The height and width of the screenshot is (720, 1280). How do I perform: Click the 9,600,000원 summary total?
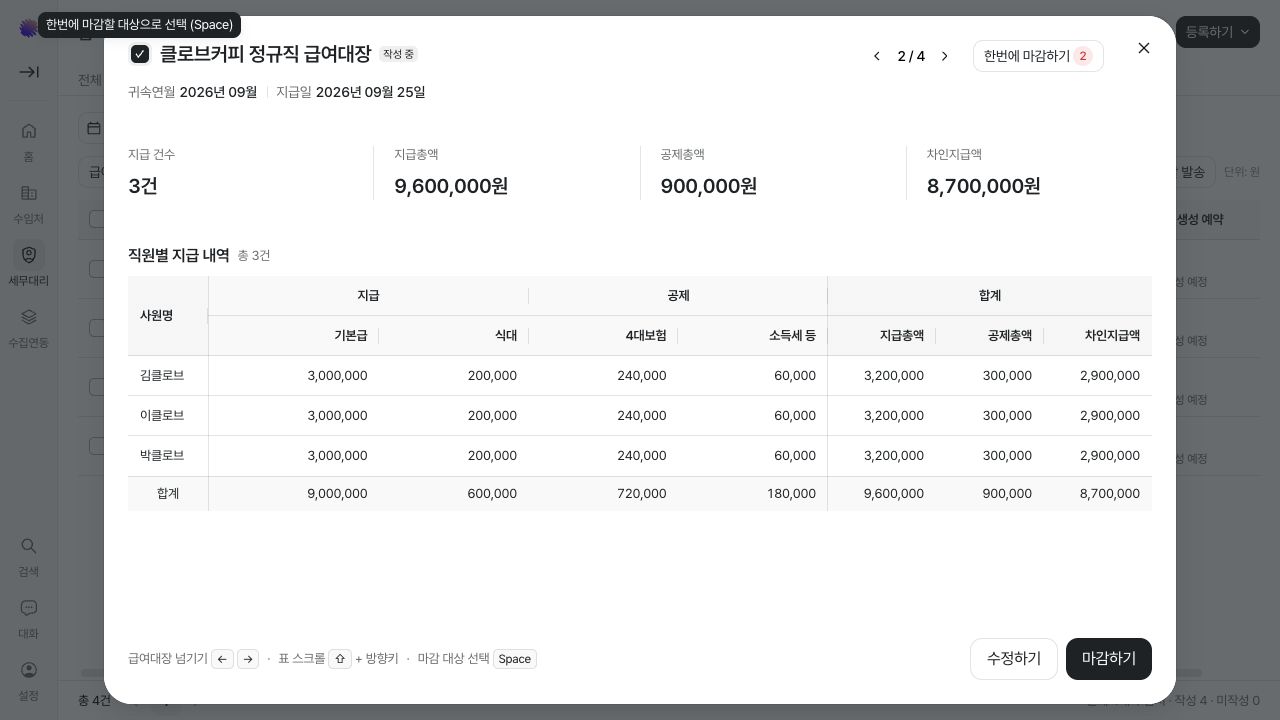click(451, 186)
